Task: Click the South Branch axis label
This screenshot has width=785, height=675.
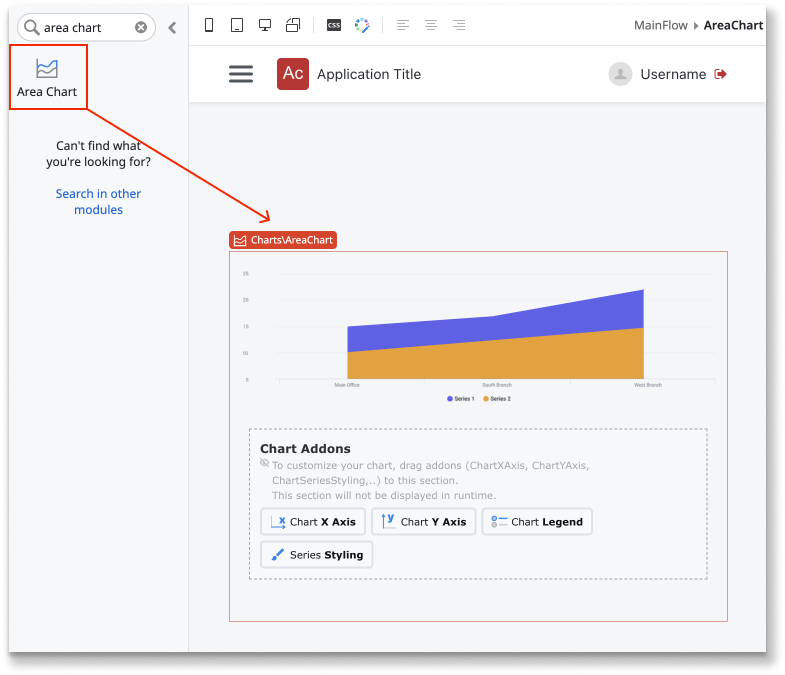Action: [497, 385]
